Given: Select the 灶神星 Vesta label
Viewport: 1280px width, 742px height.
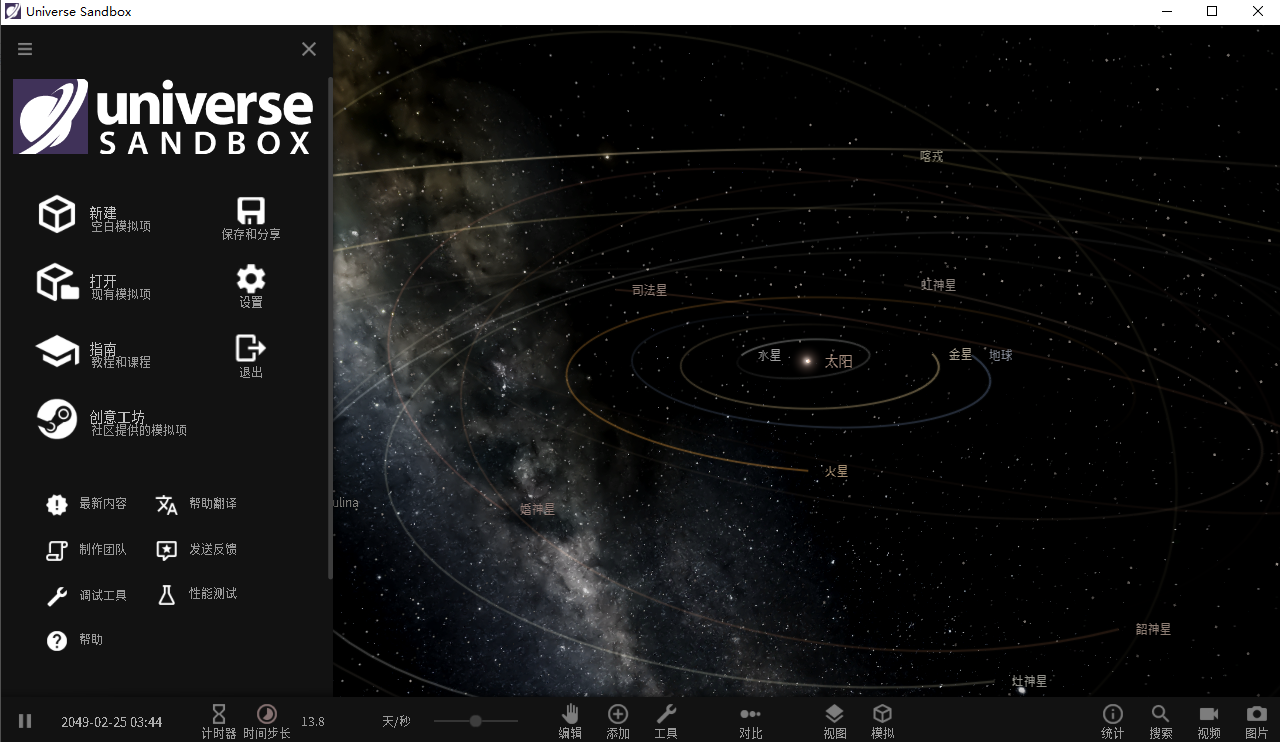Looking at the screenshot, I should (x=1029, y=681).
